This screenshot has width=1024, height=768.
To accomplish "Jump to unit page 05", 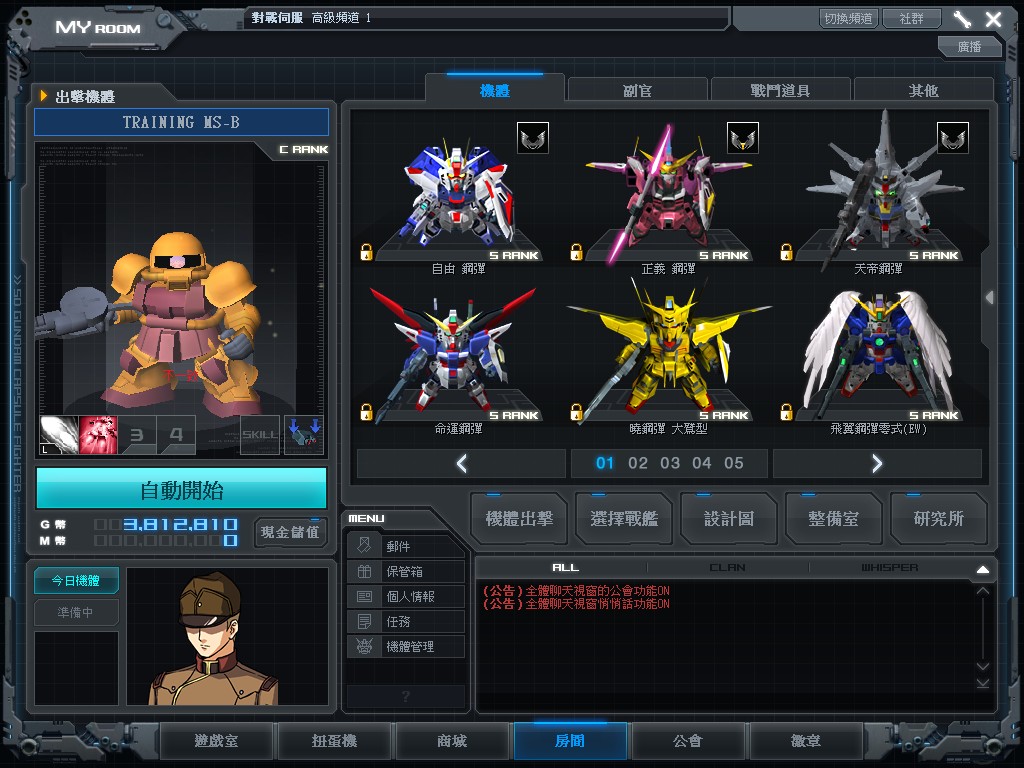I will 734,463.
